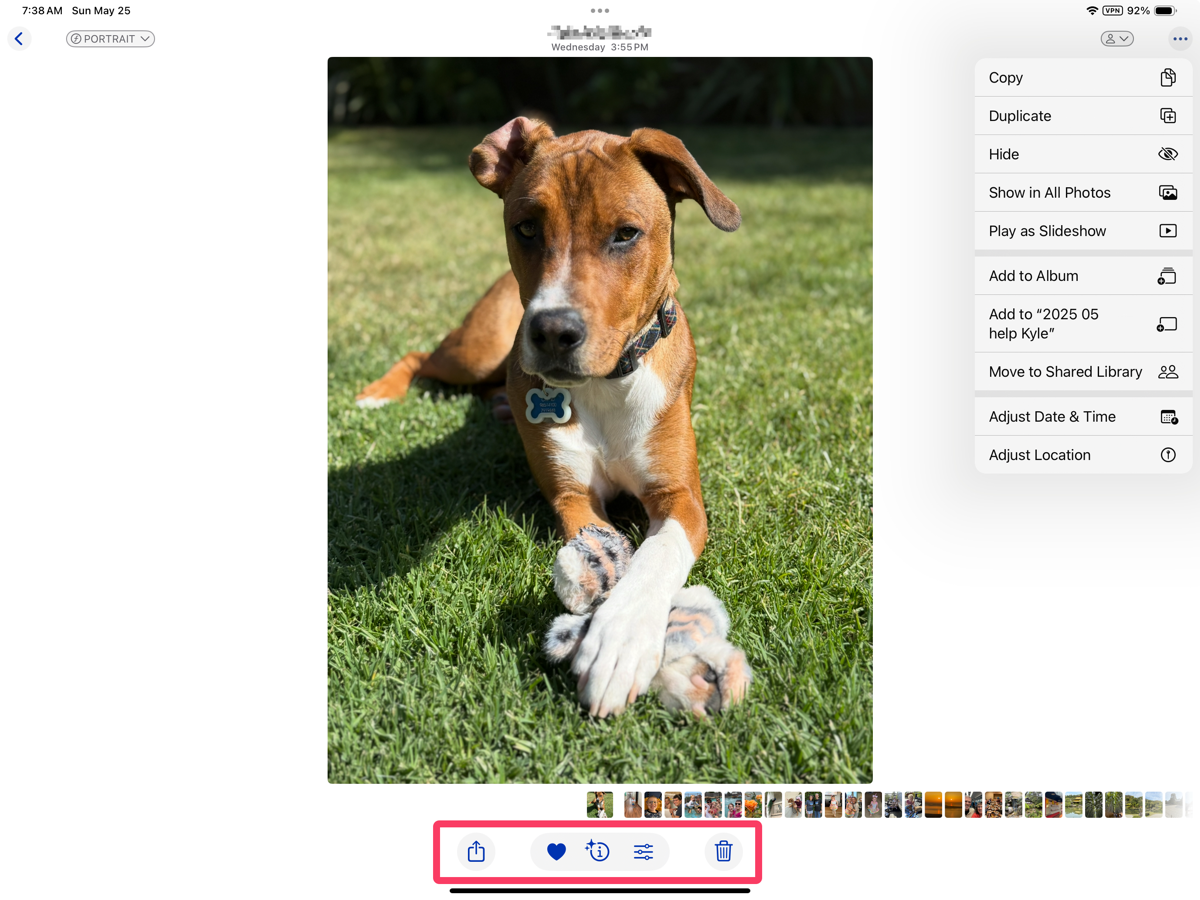Viewport: 1200px width, 900px height.
Task: Add to "2025 05 help Kyle" album
Action: pos(1082,324)
